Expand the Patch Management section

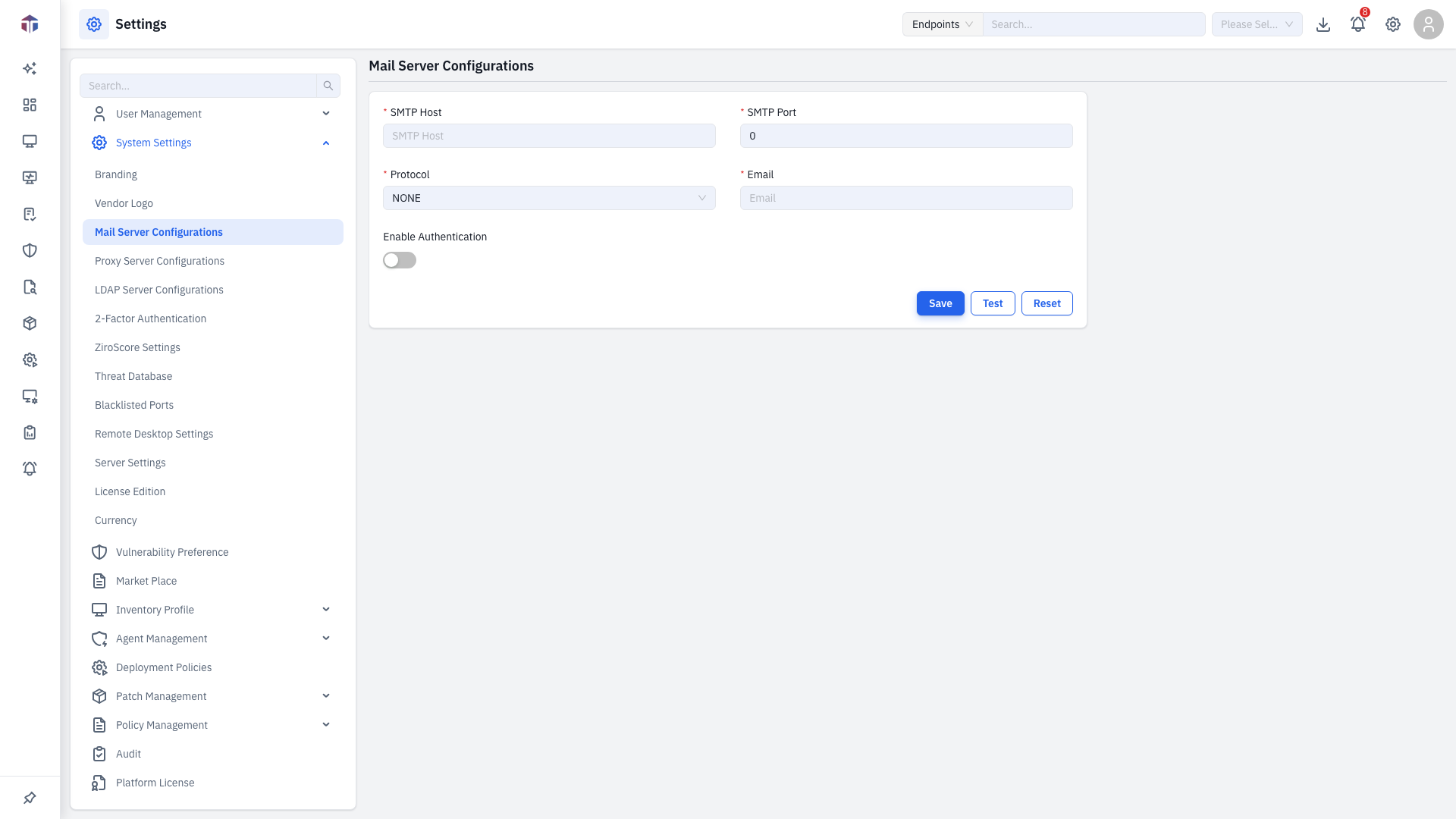(213, 696)
